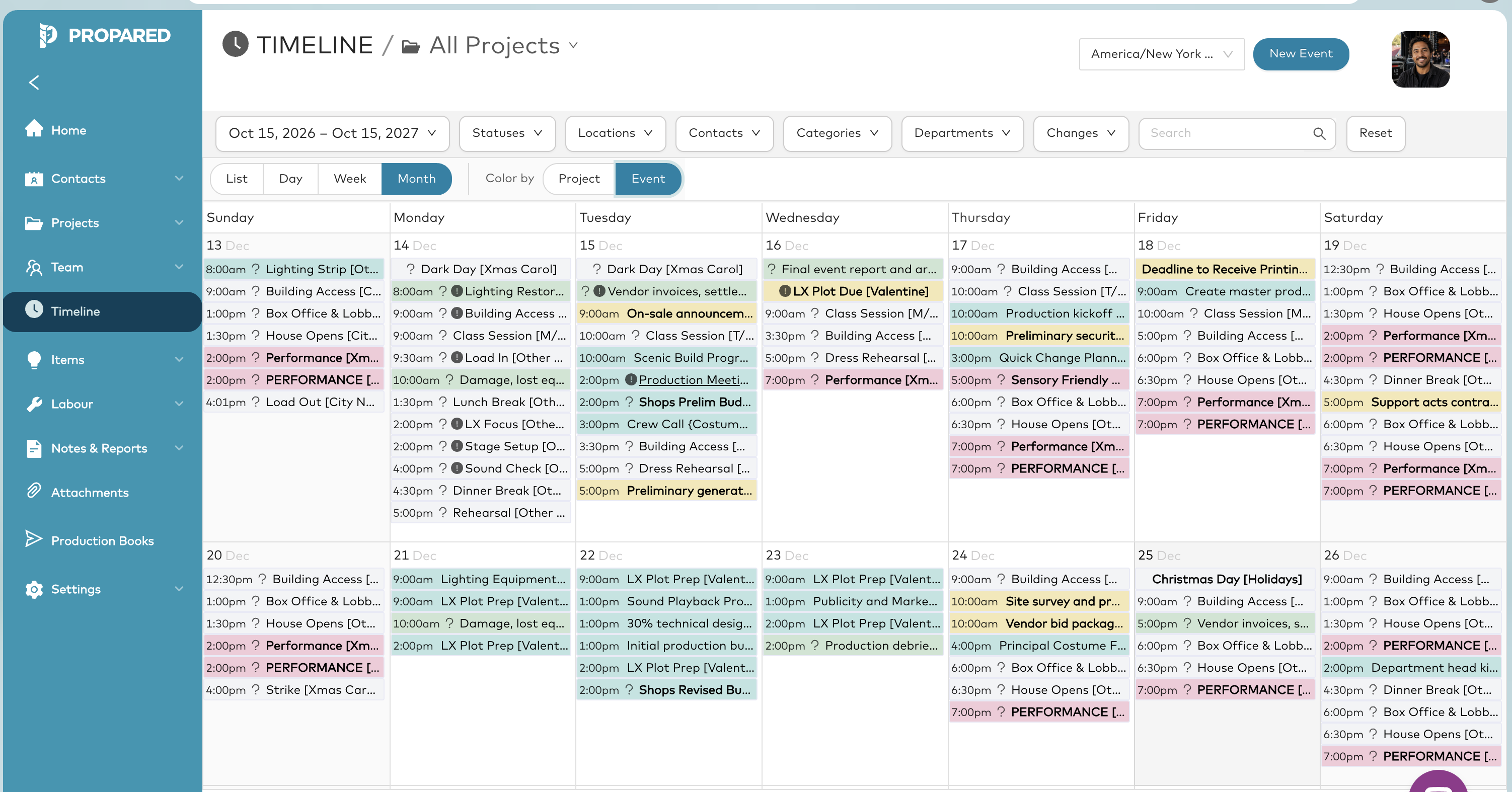The image size is (1512, 792).
Task: Click the question mark on Final event report
Action: click(x=772, y=269)
